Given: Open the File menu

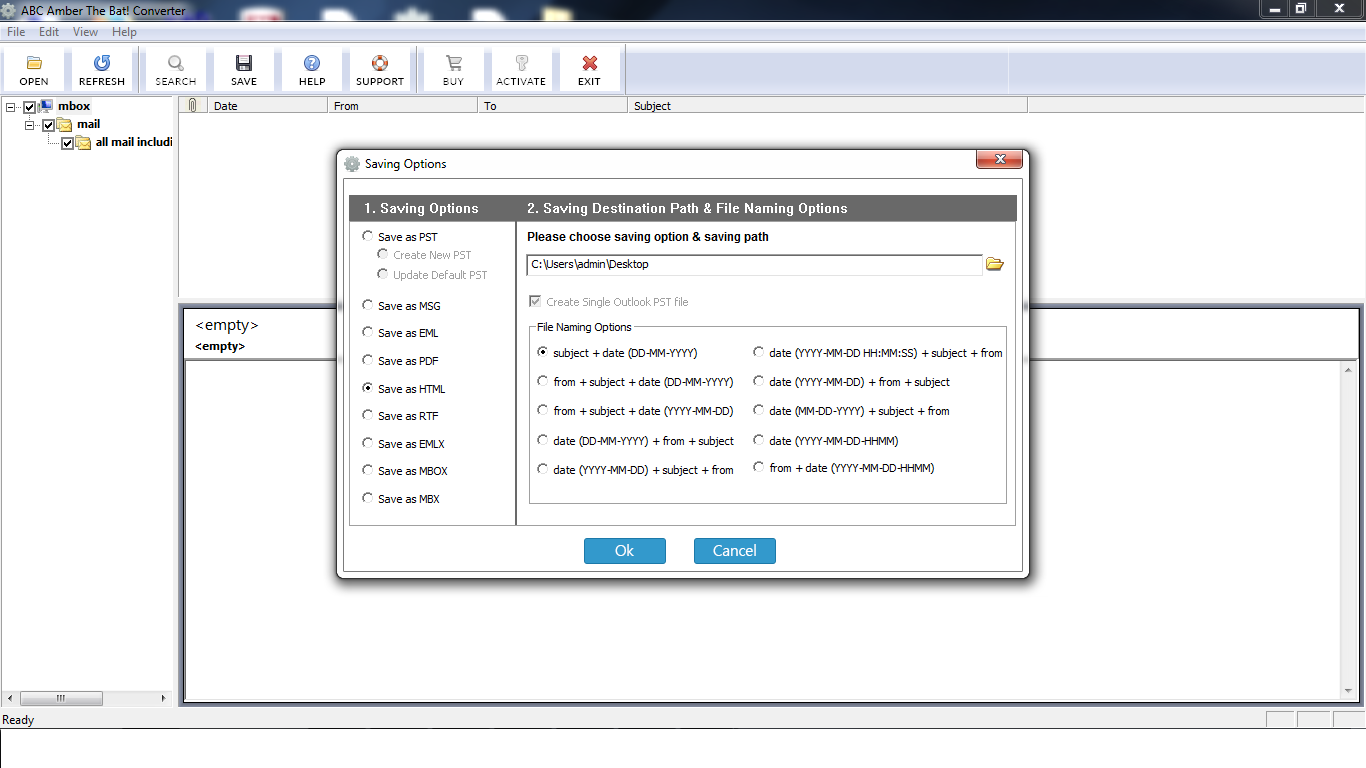Looking at the screenshot, I should click(x=16, y=32).
